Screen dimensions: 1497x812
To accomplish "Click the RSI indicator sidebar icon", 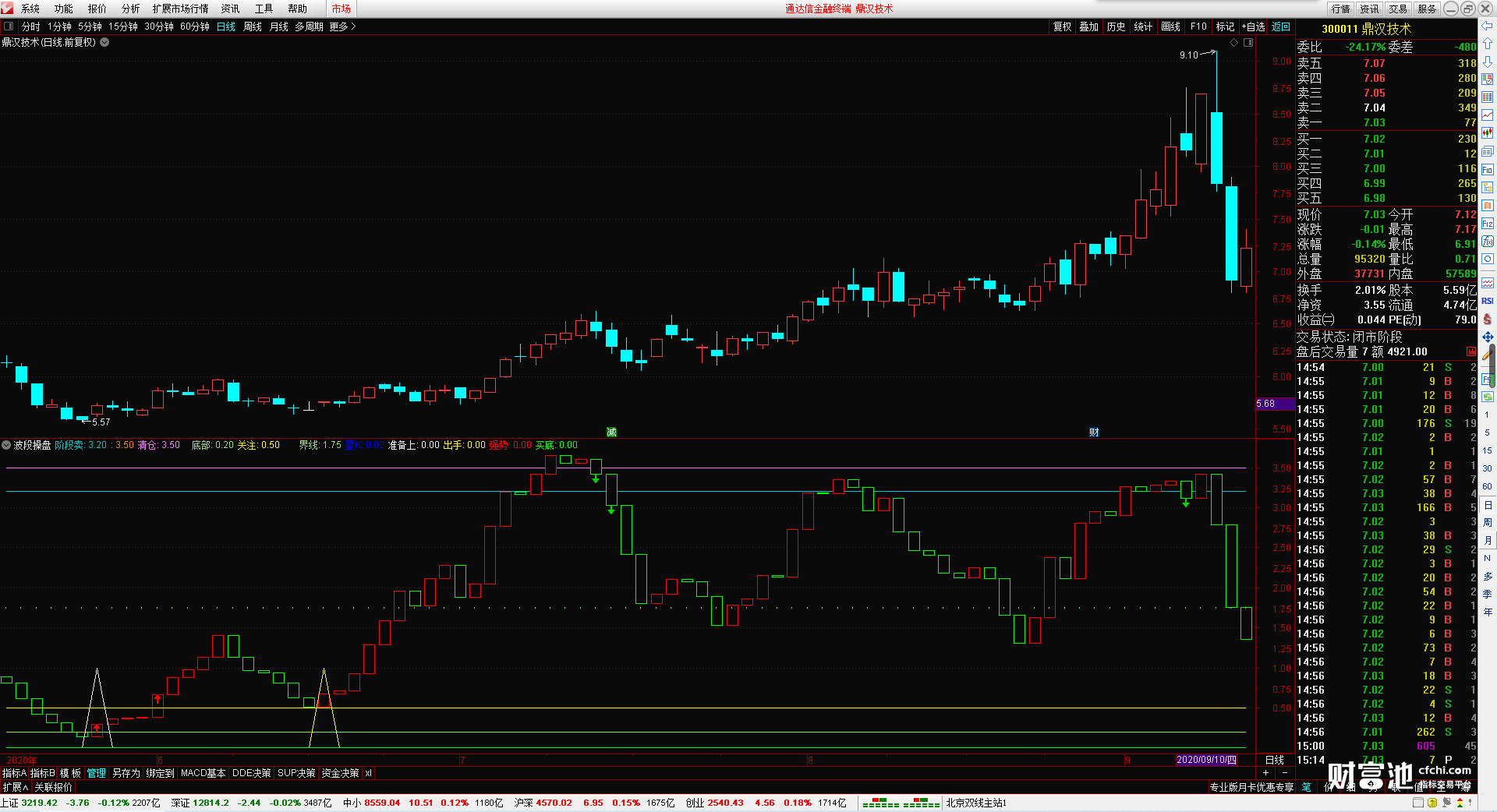I will coord(1488,301).
